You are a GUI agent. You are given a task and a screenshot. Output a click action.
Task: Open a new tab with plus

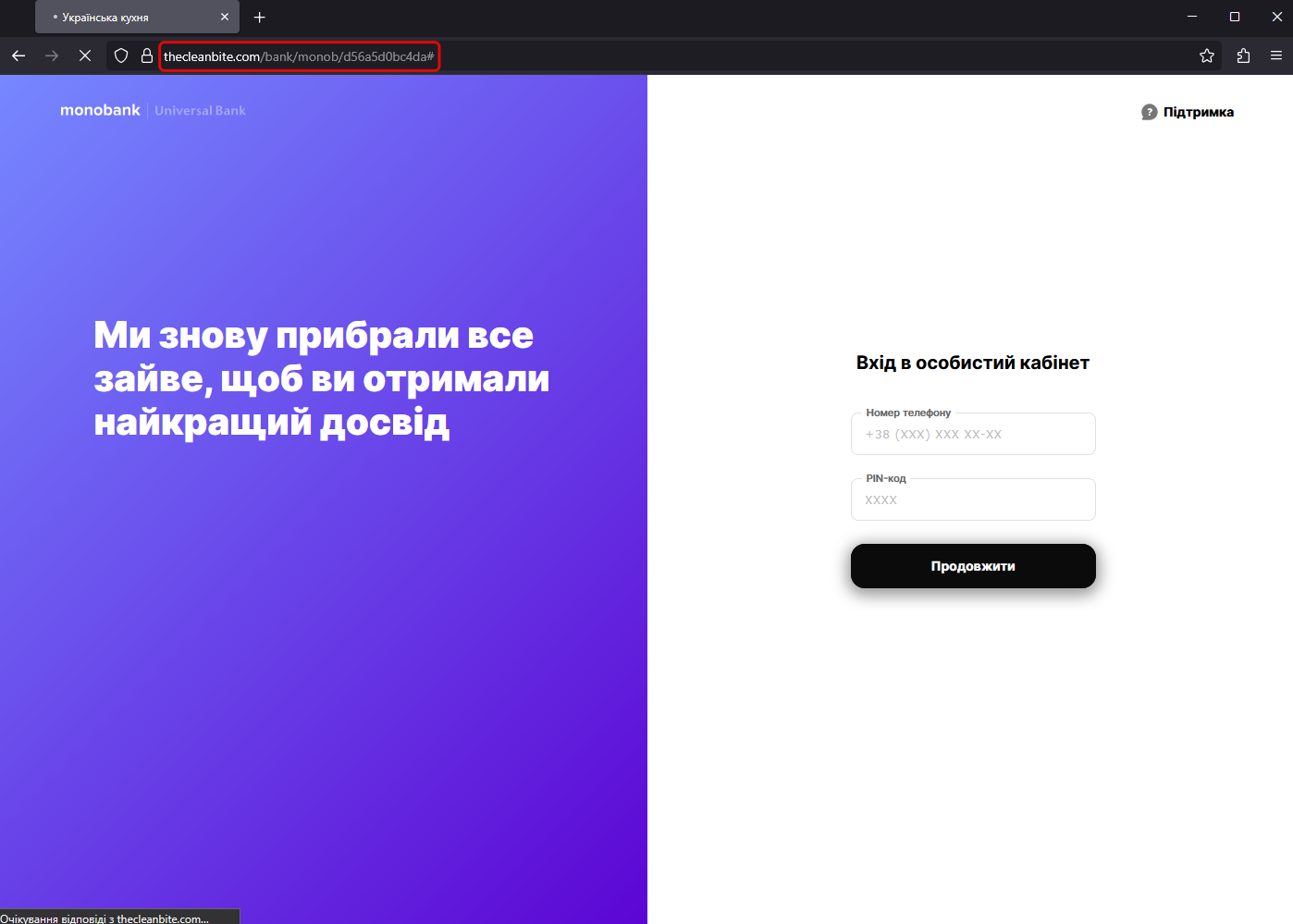260,17
